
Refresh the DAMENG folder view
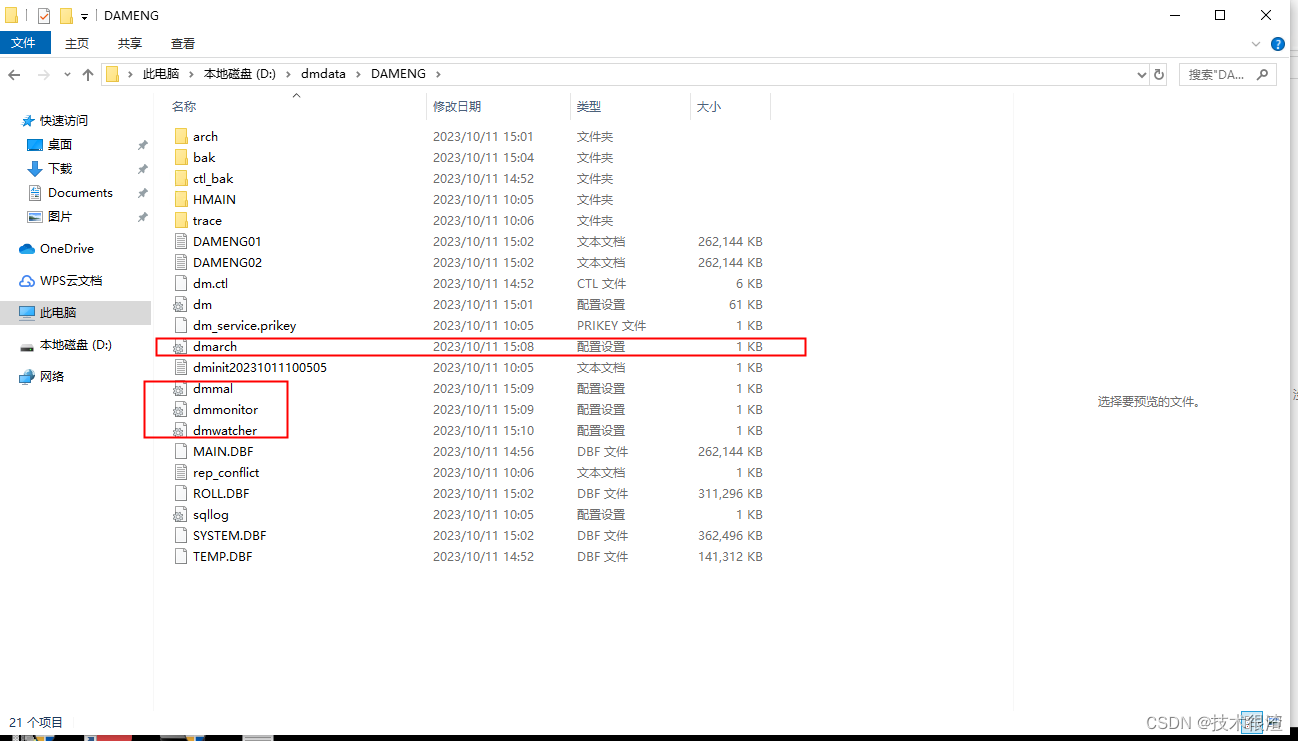tap(1160, 74)
